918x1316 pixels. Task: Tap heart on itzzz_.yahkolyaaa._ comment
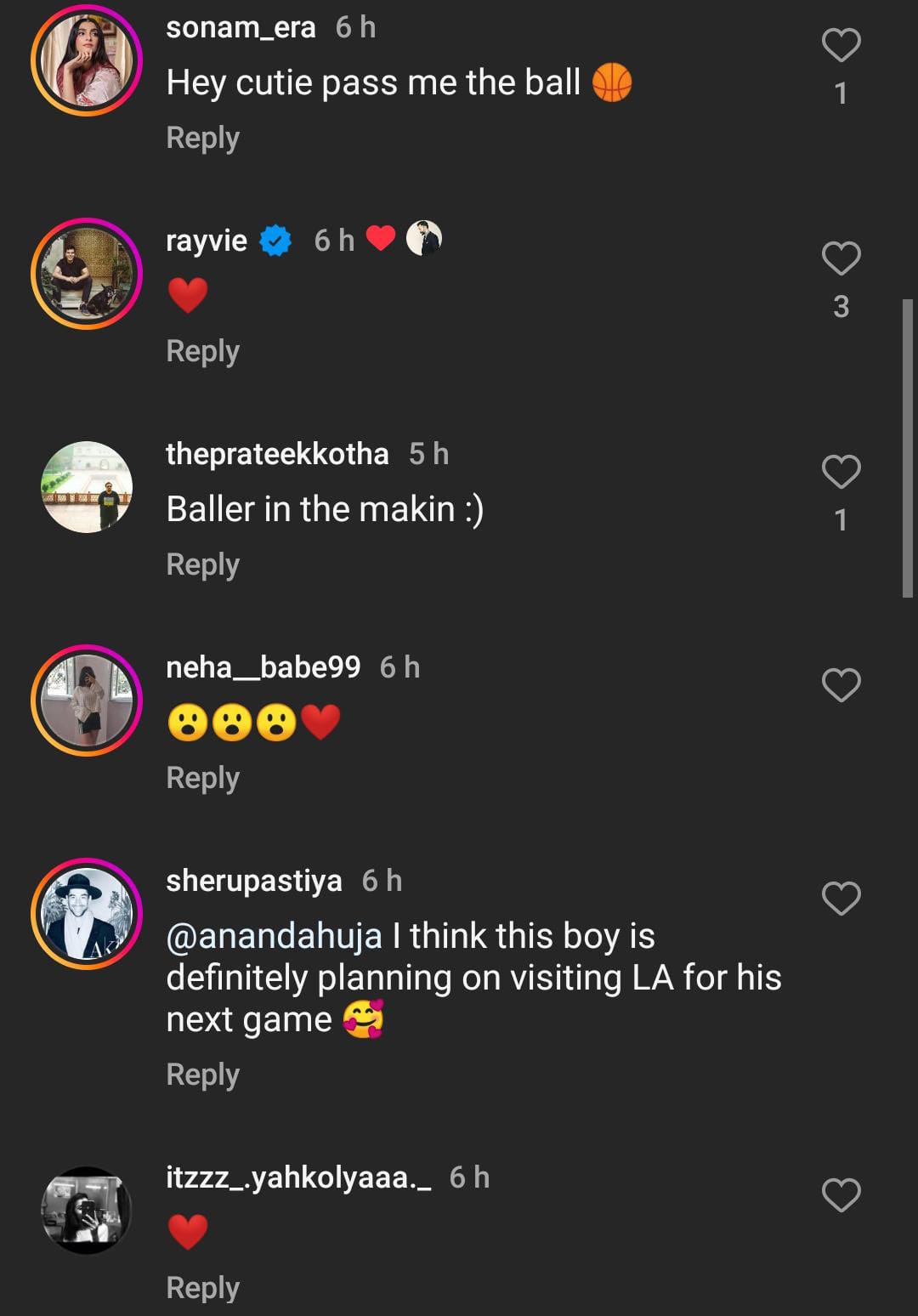tap(841, 1195)
